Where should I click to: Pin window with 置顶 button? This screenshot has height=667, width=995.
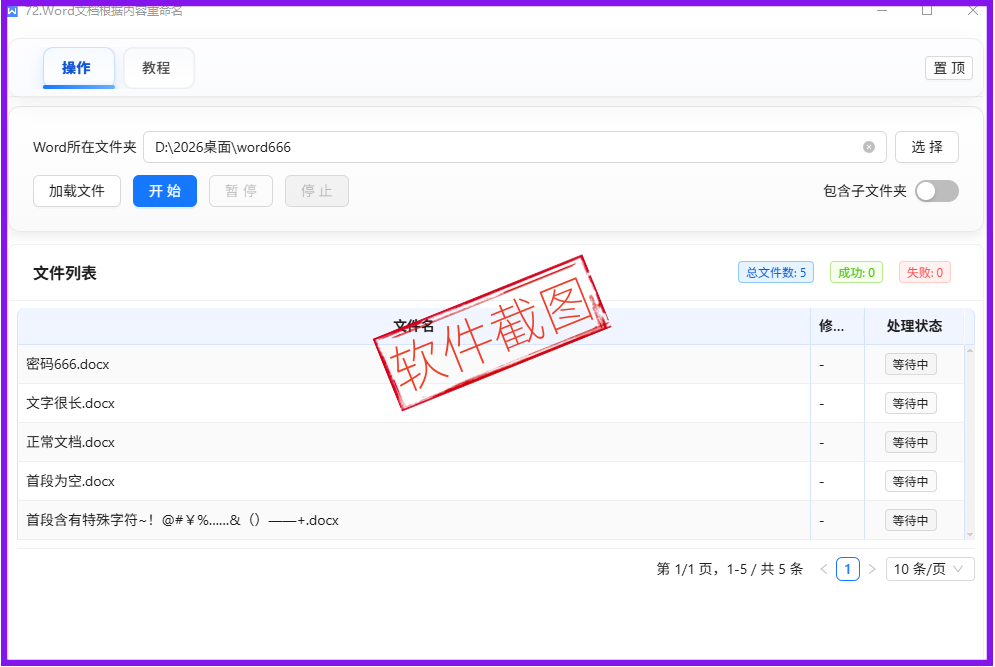click(948, 68)
